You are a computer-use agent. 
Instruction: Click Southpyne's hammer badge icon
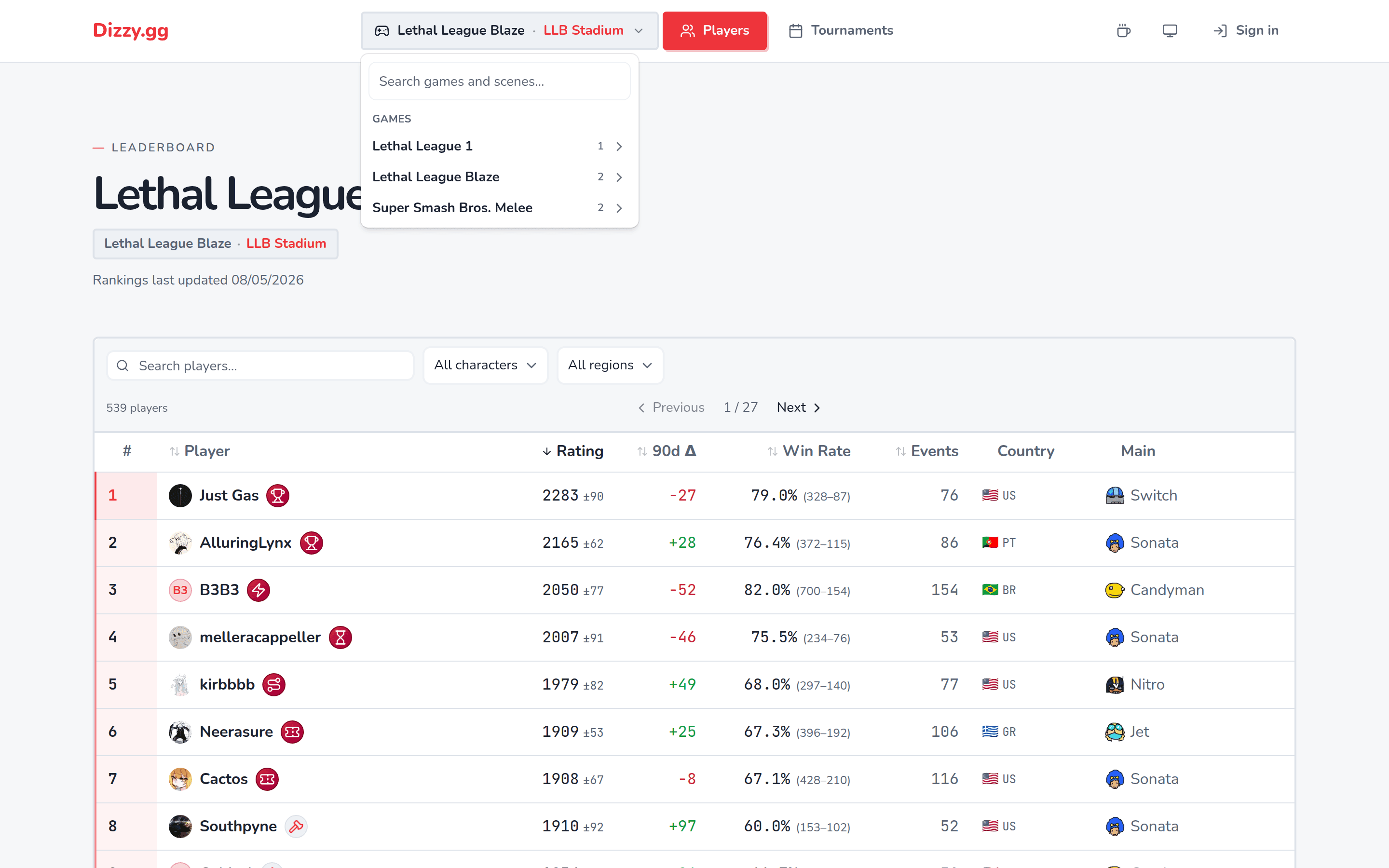[x=296, y=826]
